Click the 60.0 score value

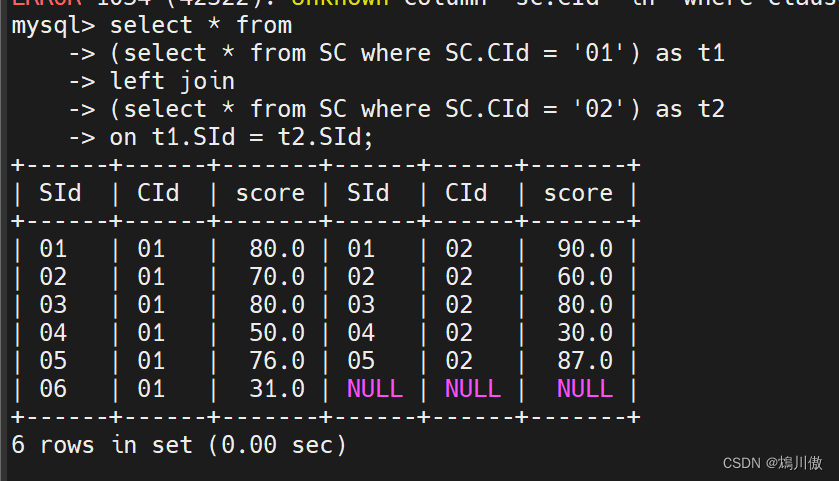click(585, 277)
